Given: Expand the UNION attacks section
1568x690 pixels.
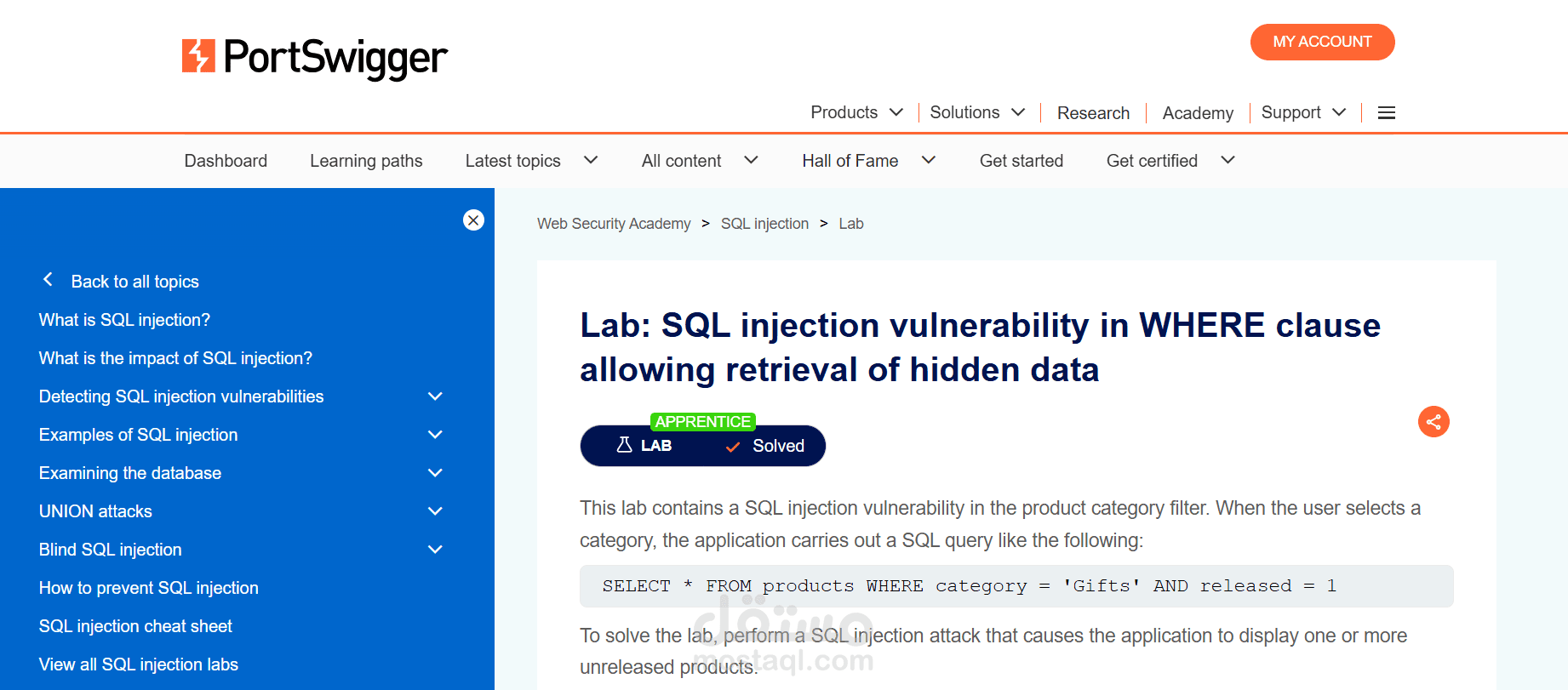Looking at the screenshot, I should coord(435,511).
